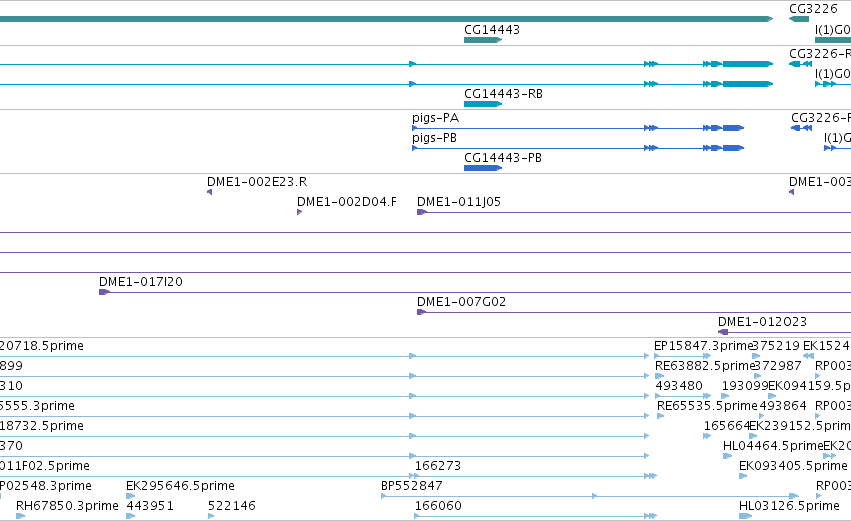Select the 375219 EST label
Viewport: 851px width, 521px height.
tap(776, 346)
